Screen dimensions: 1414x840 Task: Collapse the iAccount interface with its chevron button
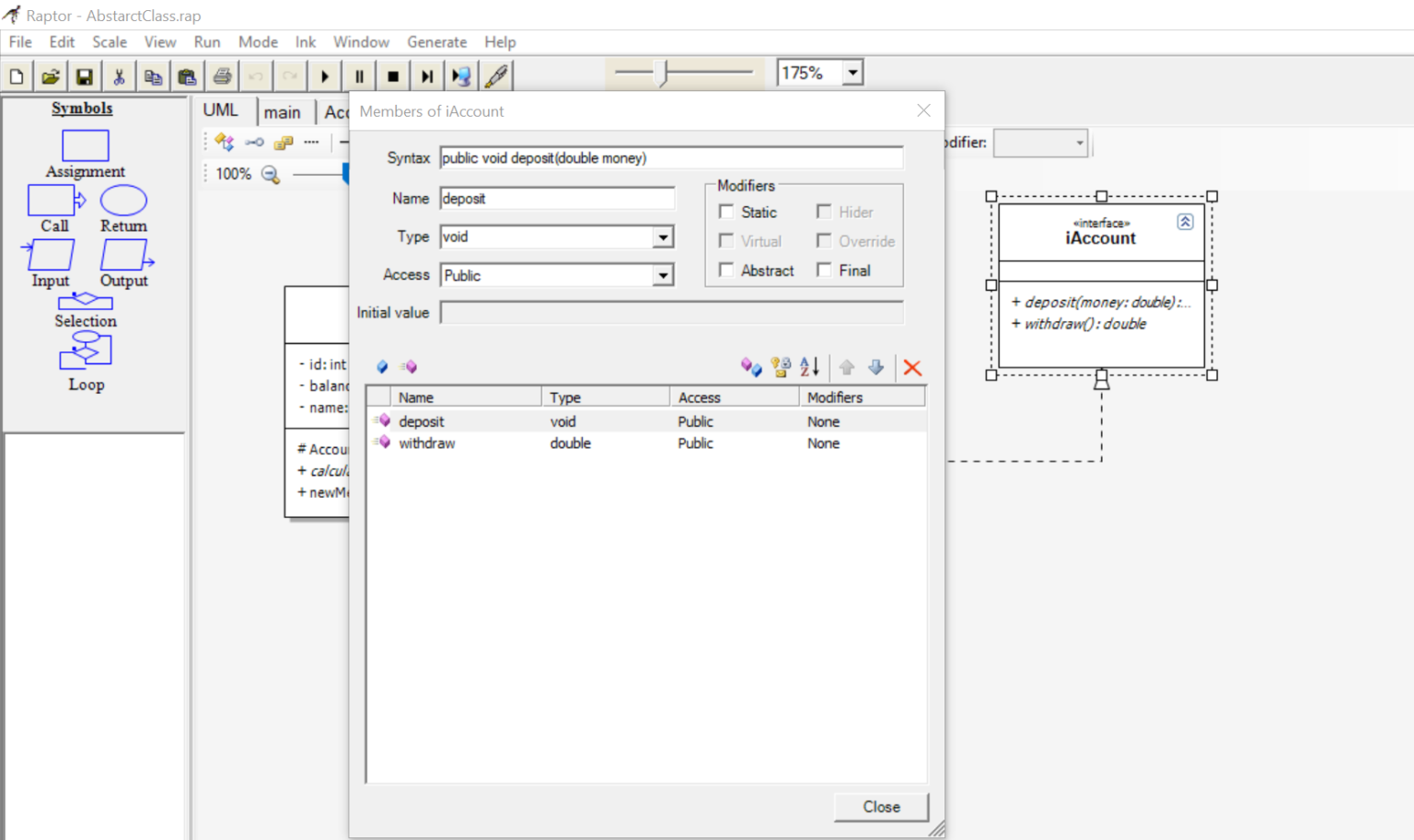coord(1186,221)
